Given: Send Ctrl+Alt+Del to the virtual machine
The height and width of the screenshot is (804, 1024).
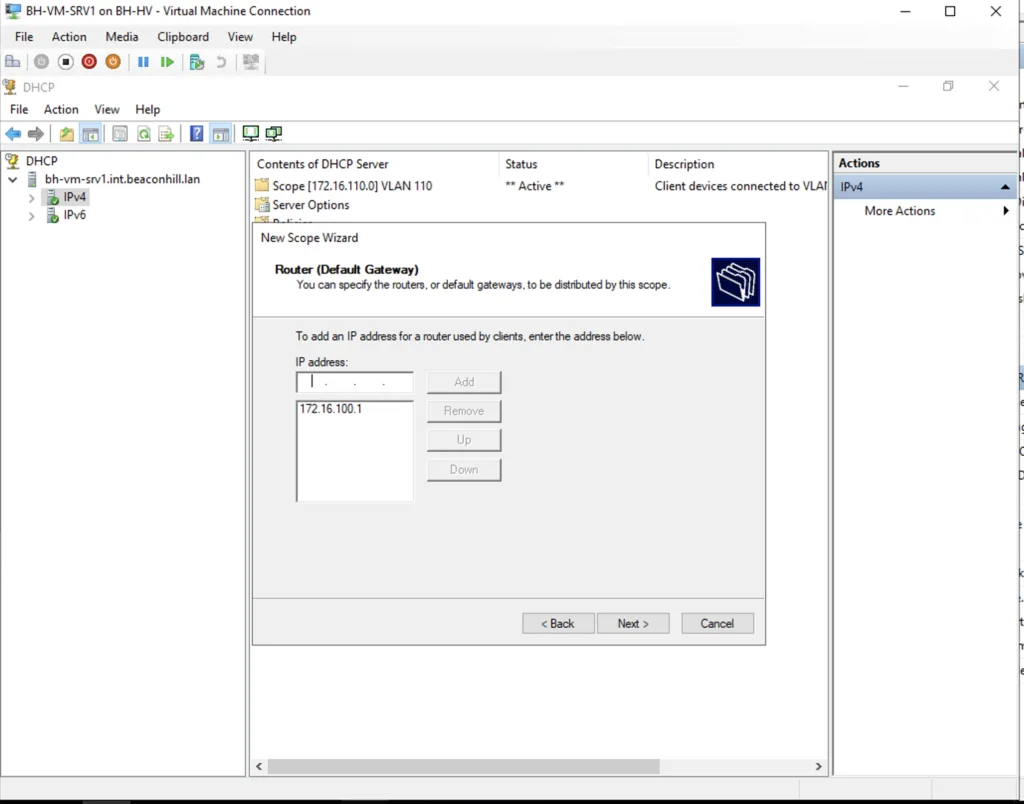Looking at the screenshot, I should click(x=12, y=62).
